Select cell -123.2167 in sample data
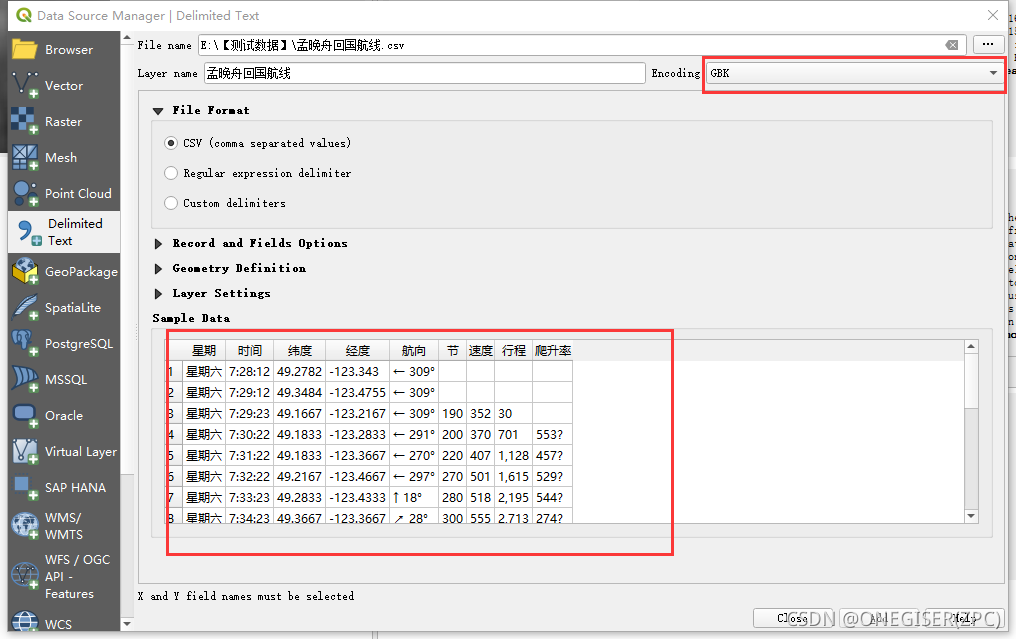Image resolution: width=1016 pixels, height=639 pixels. point(358,413)
